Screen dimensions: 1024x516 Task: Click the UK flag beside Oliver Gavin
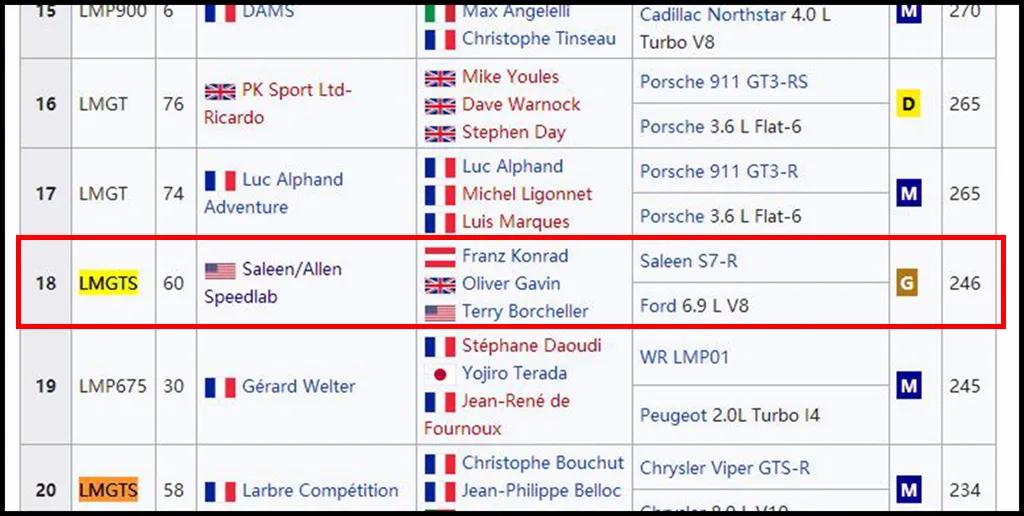point(439,284)
